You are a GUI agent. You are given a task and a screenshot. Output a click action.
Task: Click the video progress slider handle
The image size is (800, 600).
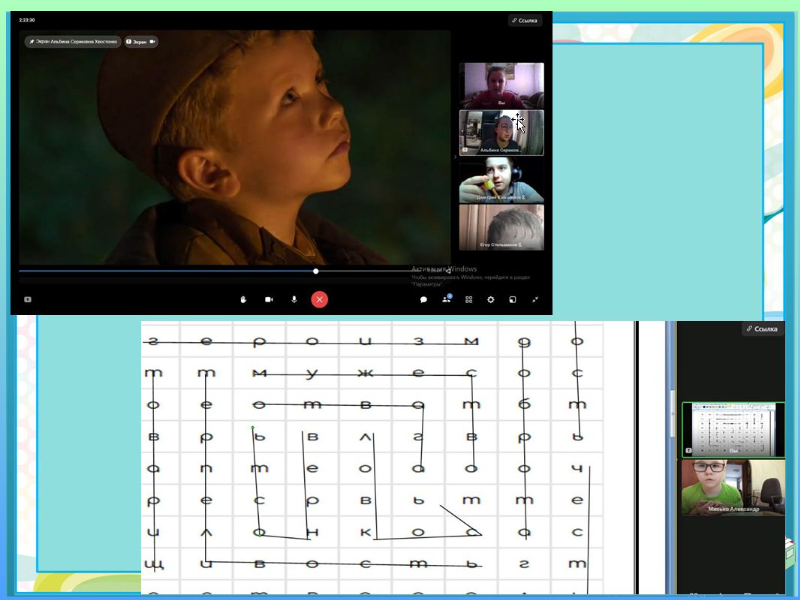coord(316,271)
